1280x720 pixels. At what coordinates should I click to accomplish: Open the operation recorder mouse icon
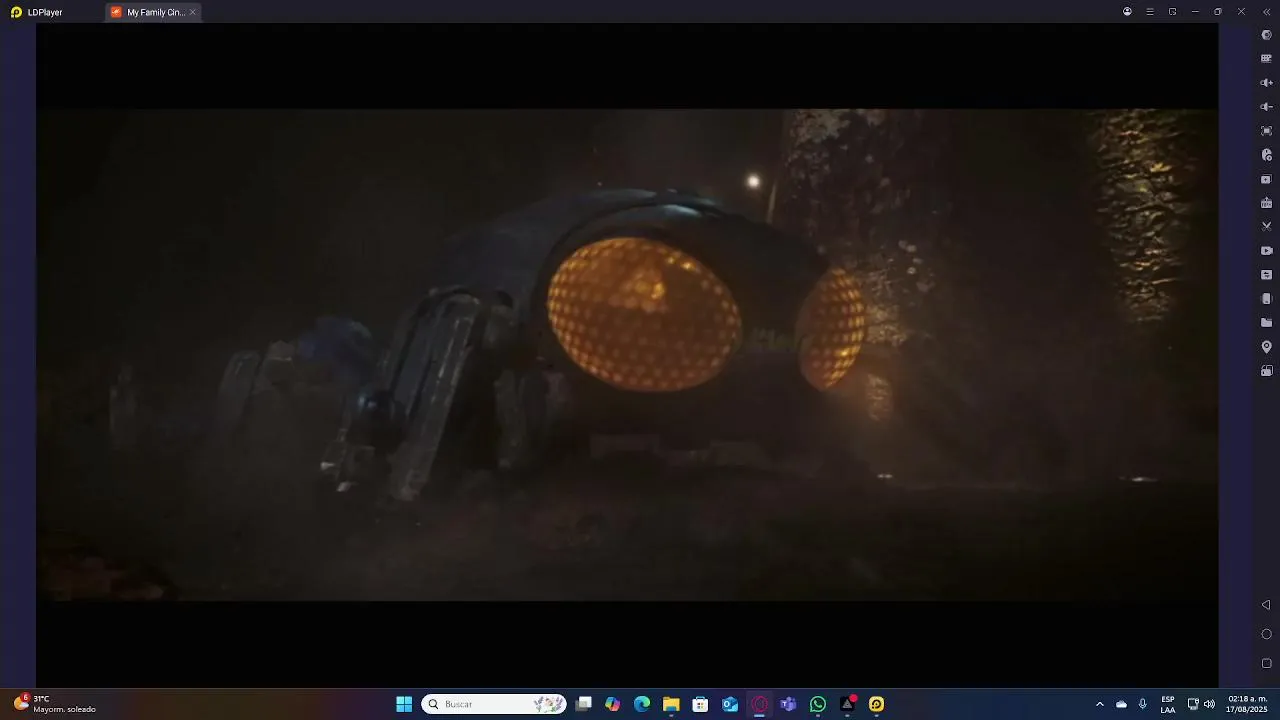(x=1266, y=155)
